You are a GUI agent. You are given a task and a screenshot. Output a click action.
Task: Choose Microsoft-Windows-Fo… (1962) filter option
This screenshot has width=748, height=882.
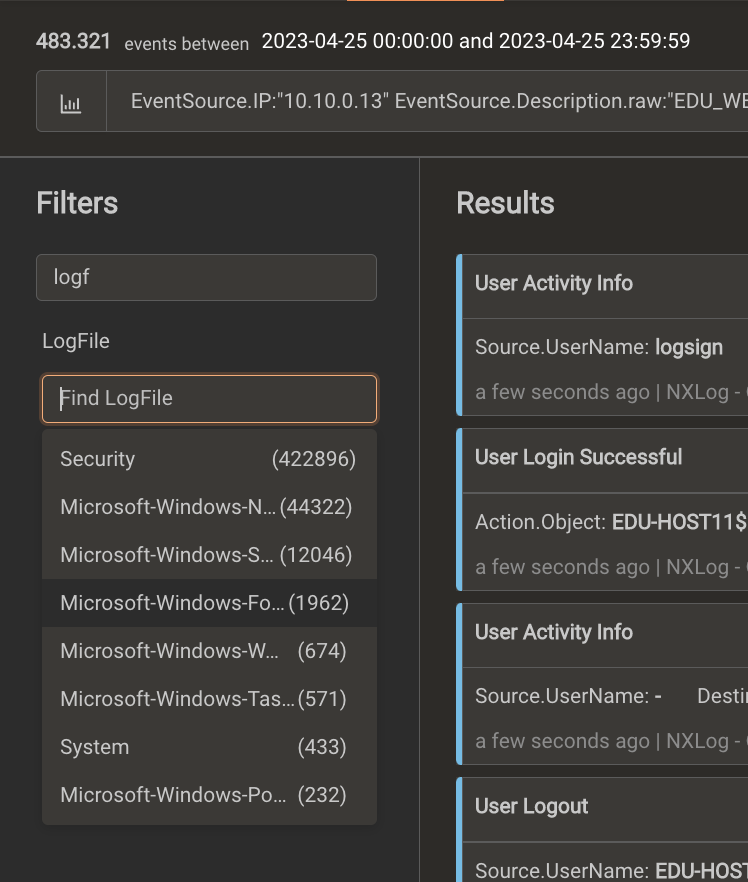209,603
